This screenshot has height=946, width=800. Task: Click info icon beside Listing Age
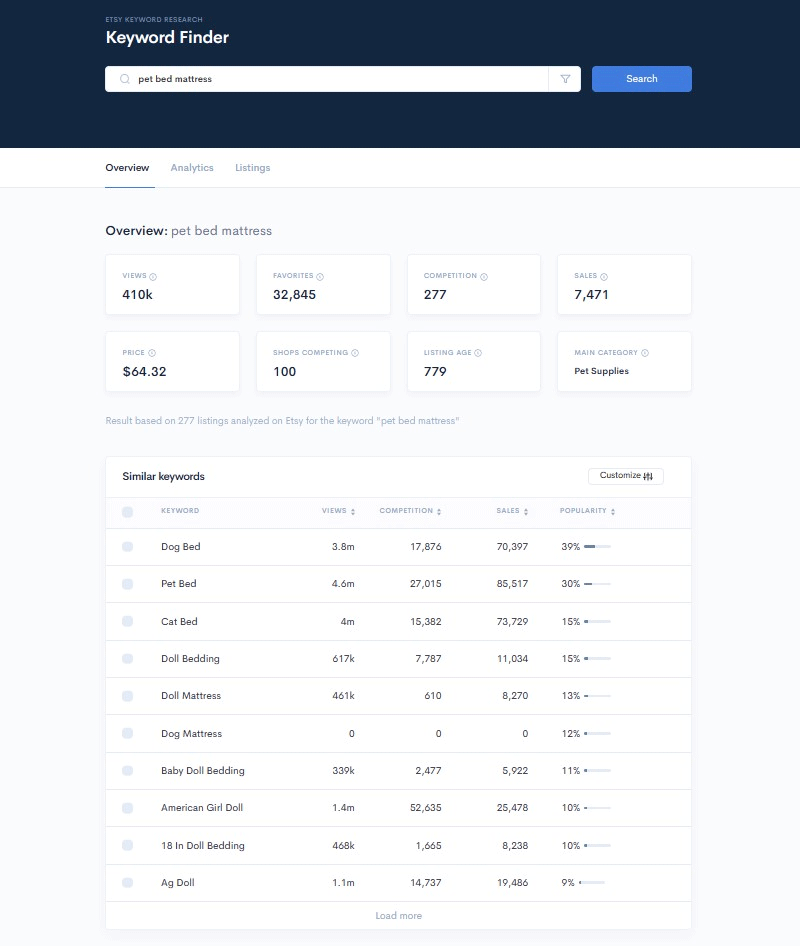[x=478, y=353]
